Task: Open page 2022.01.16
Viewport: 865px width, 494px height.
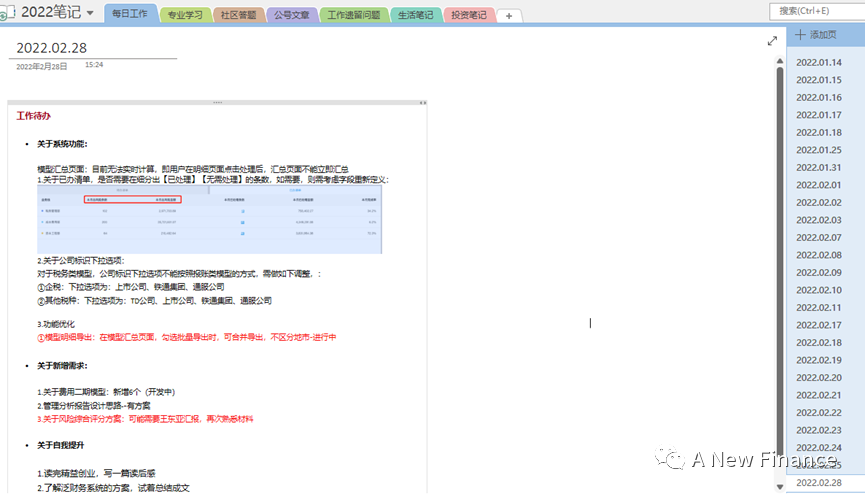Action: (819, 98)
